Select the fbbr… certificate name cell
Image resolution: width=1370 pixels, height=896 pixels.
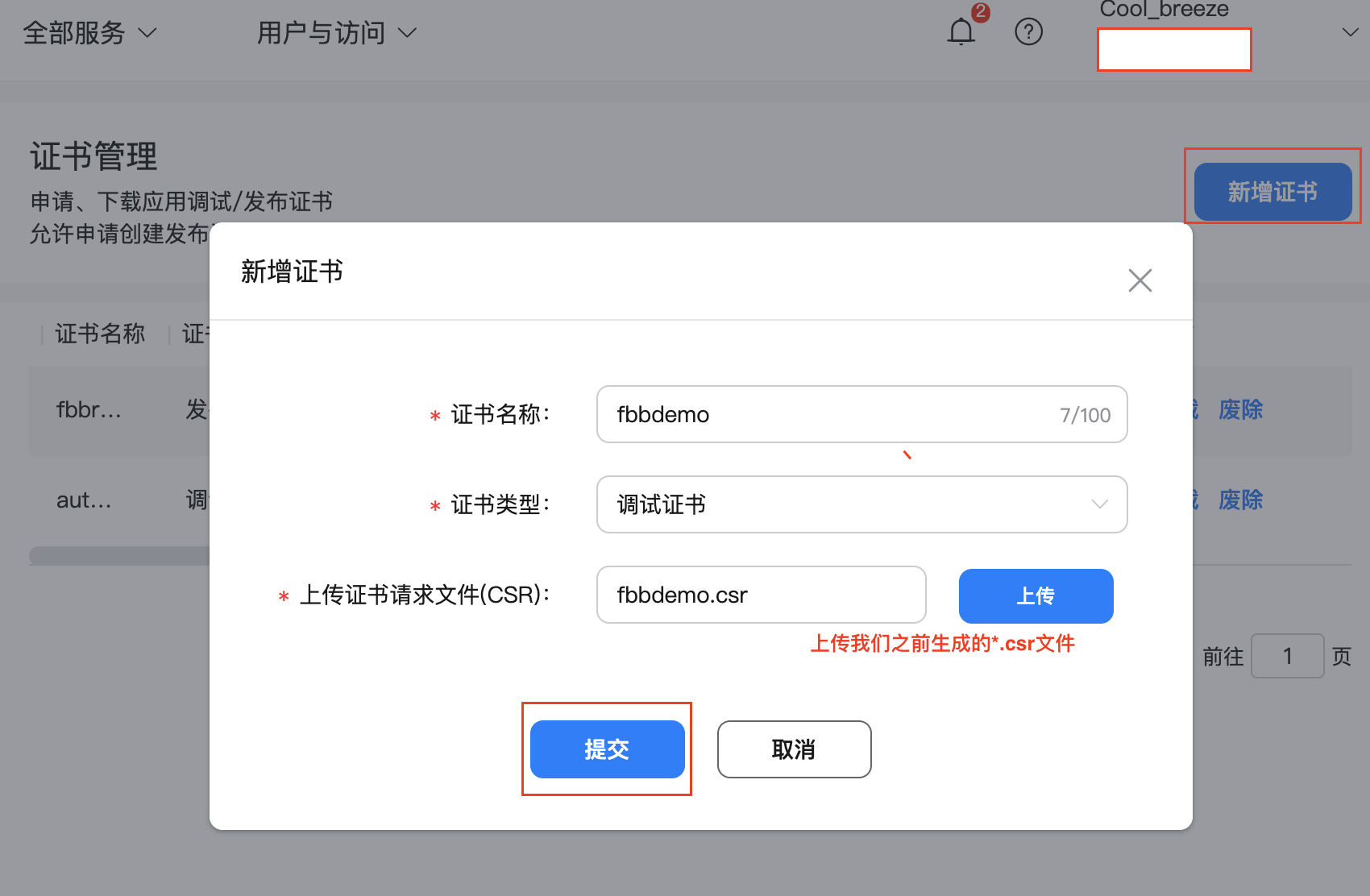(x=89, y=410)
